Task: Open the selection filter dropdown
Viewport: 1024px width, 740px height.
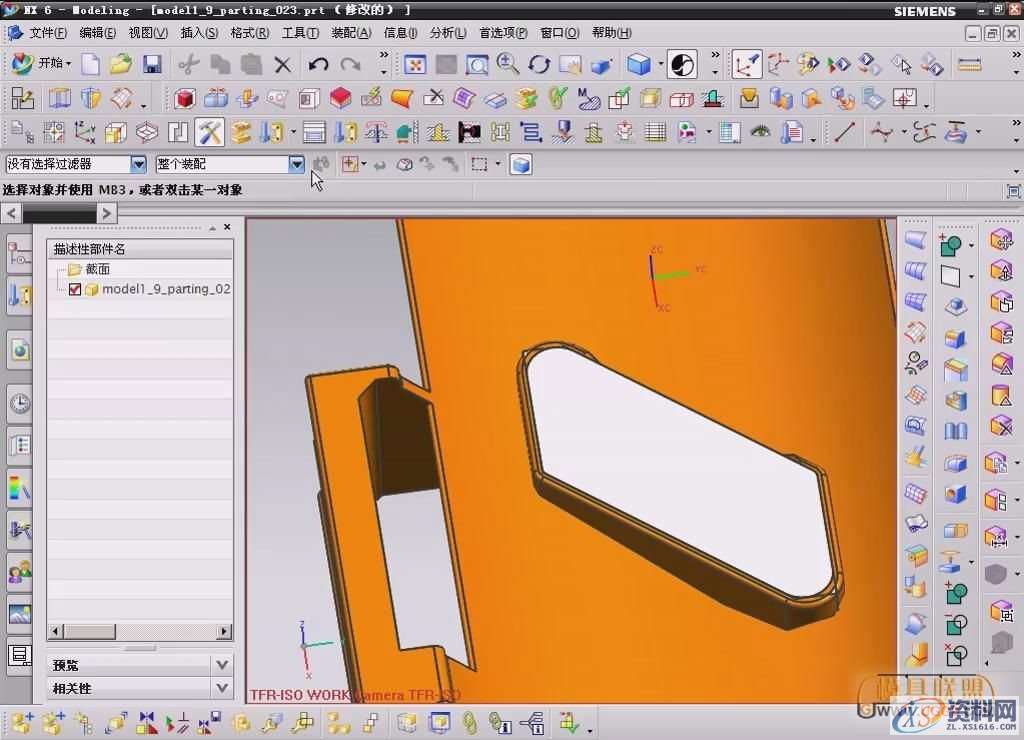Action: [138, 164]
